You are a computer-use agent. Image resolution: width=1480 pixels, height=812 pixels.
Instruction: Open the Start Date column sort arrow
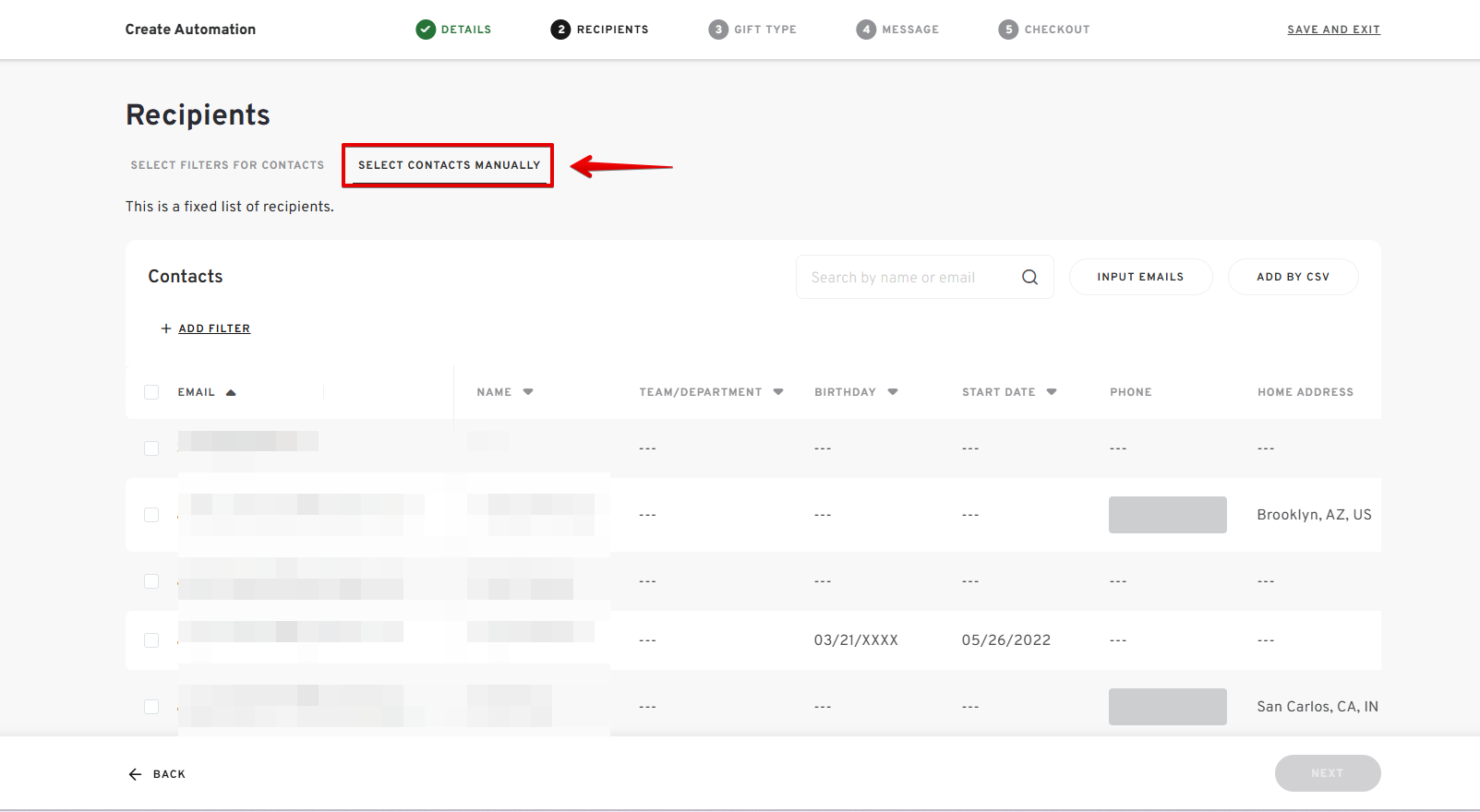1052,392
